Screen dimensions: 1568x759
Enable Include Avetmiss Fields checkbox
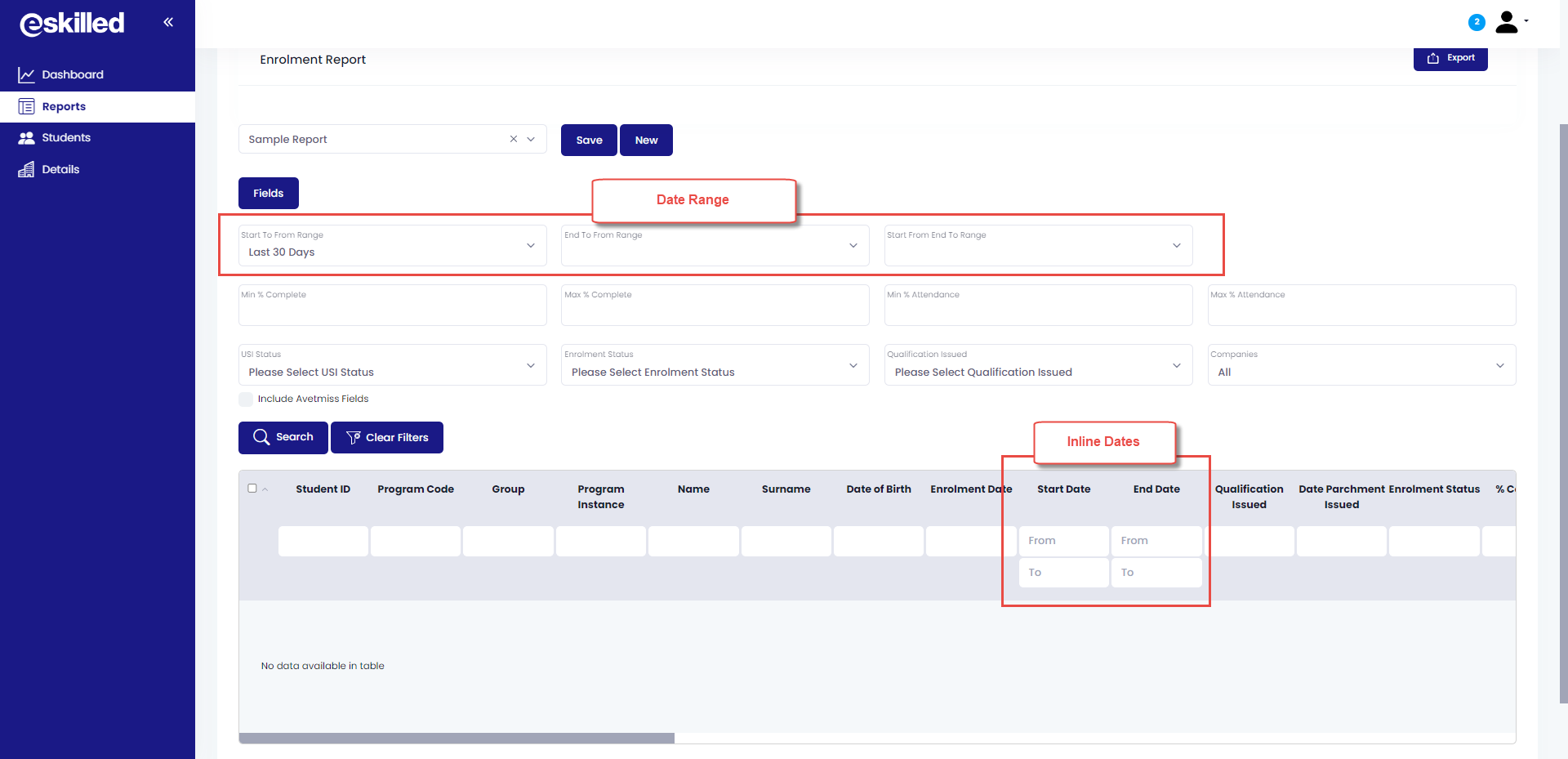246,400
